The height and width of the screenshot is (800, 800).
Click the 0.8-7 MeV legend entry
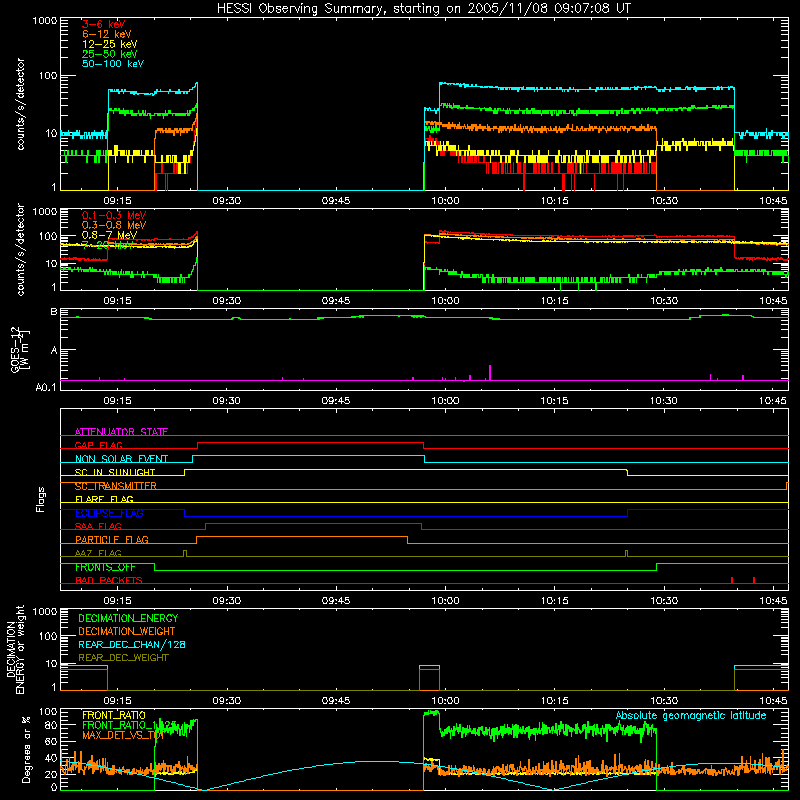(x=109, y=235)
